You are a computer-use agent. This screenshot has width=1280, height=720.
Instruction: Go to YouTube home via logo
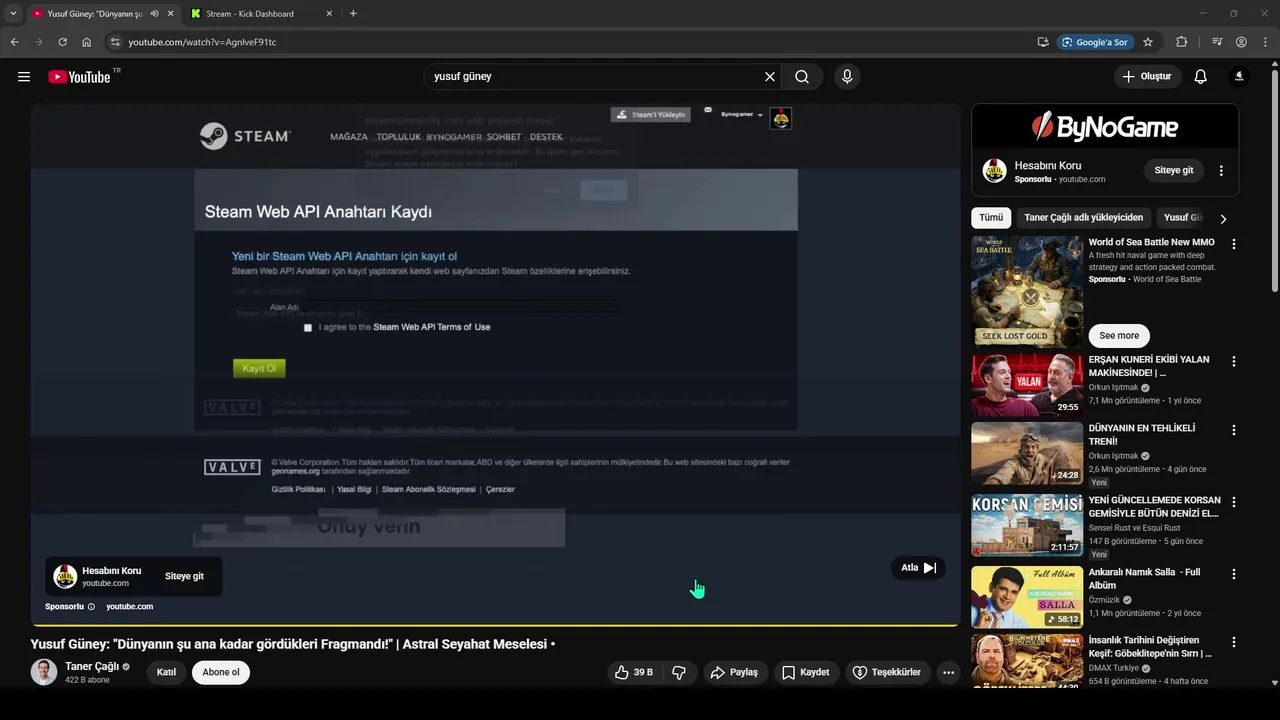click(79, 77)
